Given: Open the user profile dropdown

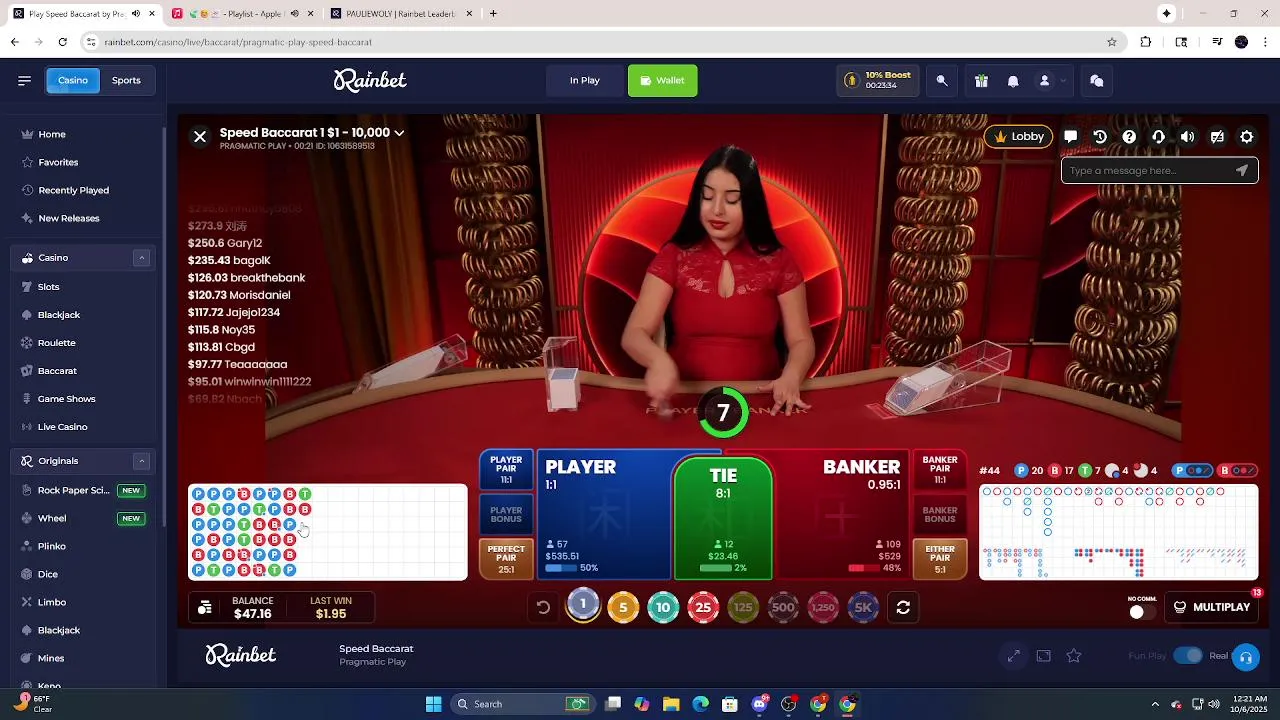Looking at the screenshot, I should coord(1049,81).
